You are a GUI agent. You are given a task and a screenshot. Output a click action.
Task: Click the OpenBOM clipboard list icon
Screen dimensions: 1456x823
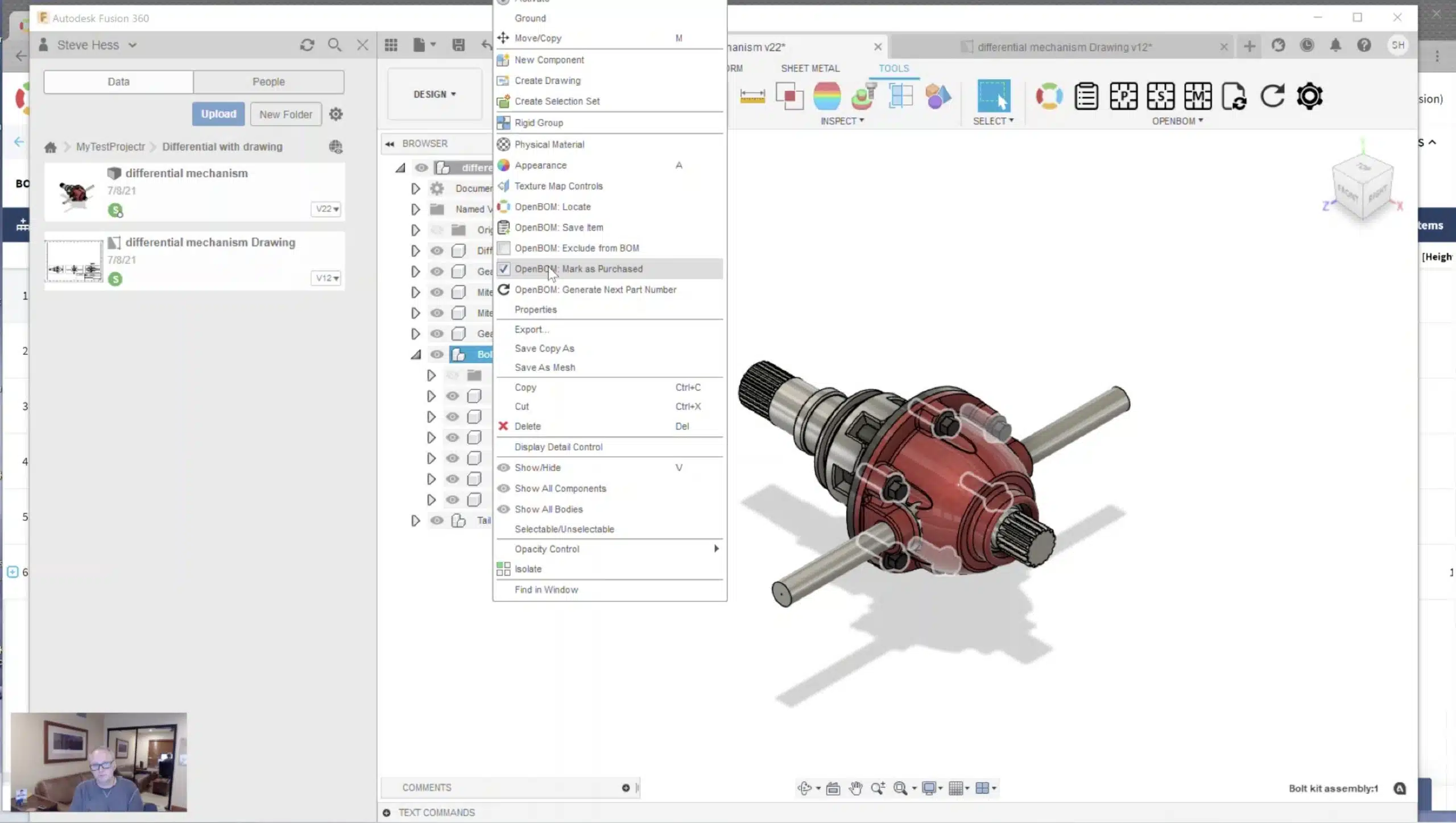[x=1086, y=96]
